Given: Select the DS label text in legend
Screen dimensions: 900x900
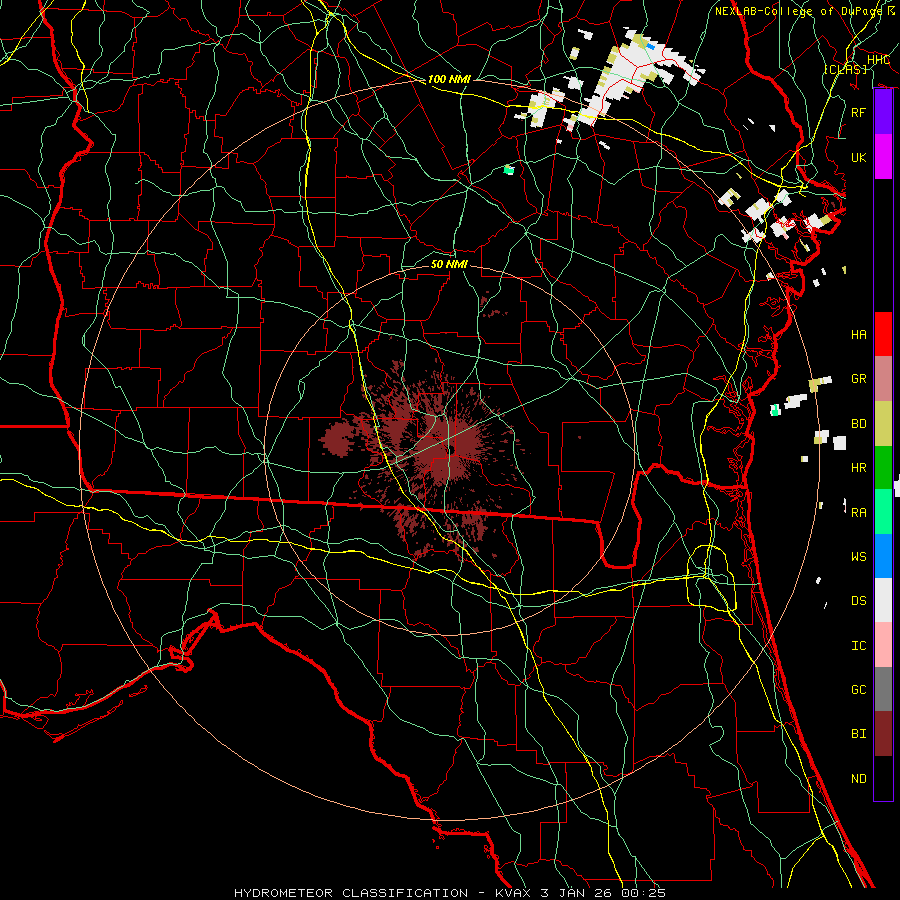Looking at the screenshot, I should [859, 600].
